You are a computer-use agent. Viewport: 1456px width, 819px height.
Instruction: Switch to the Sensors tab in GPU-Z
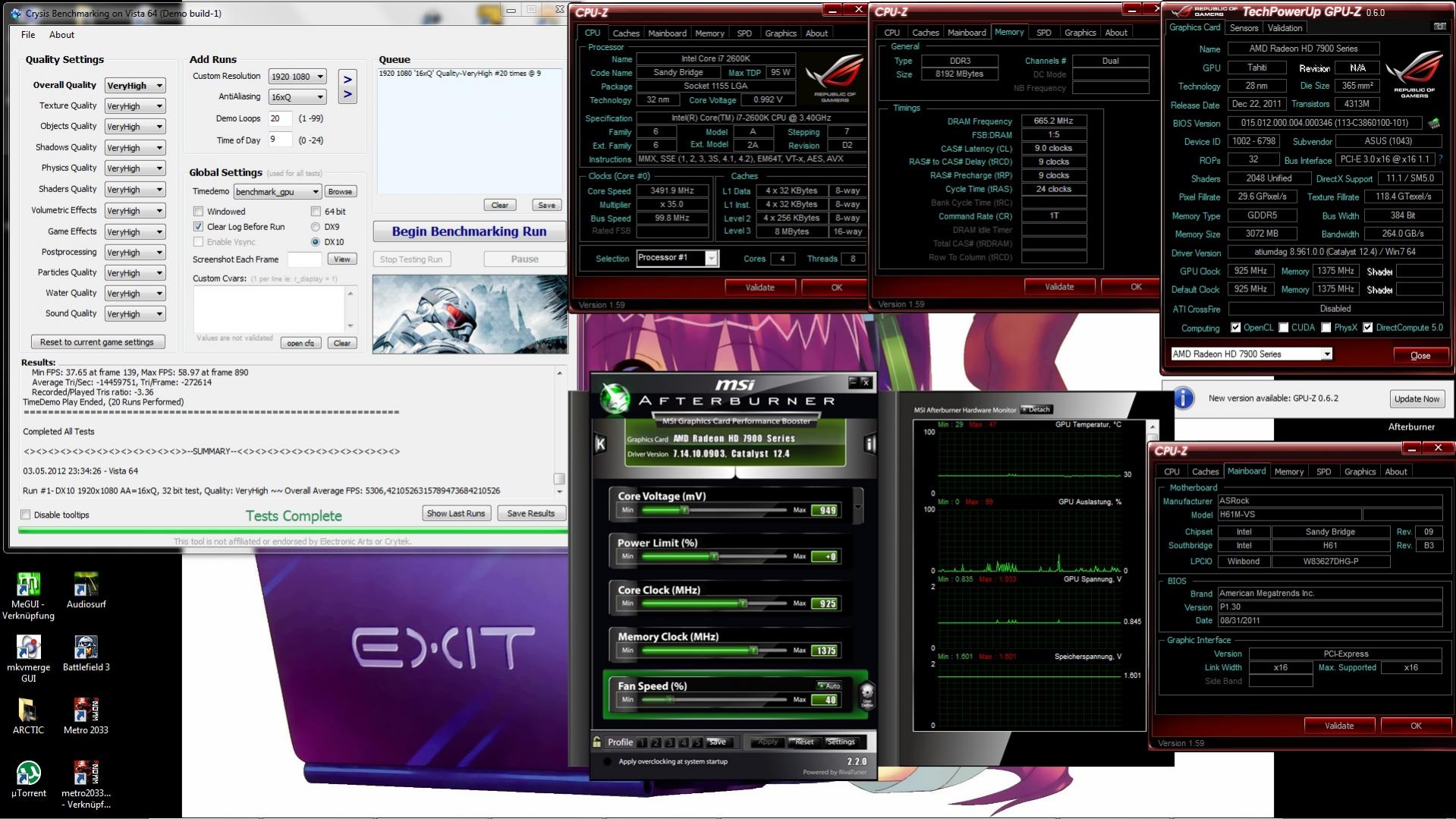click(x=1244, y=28)
